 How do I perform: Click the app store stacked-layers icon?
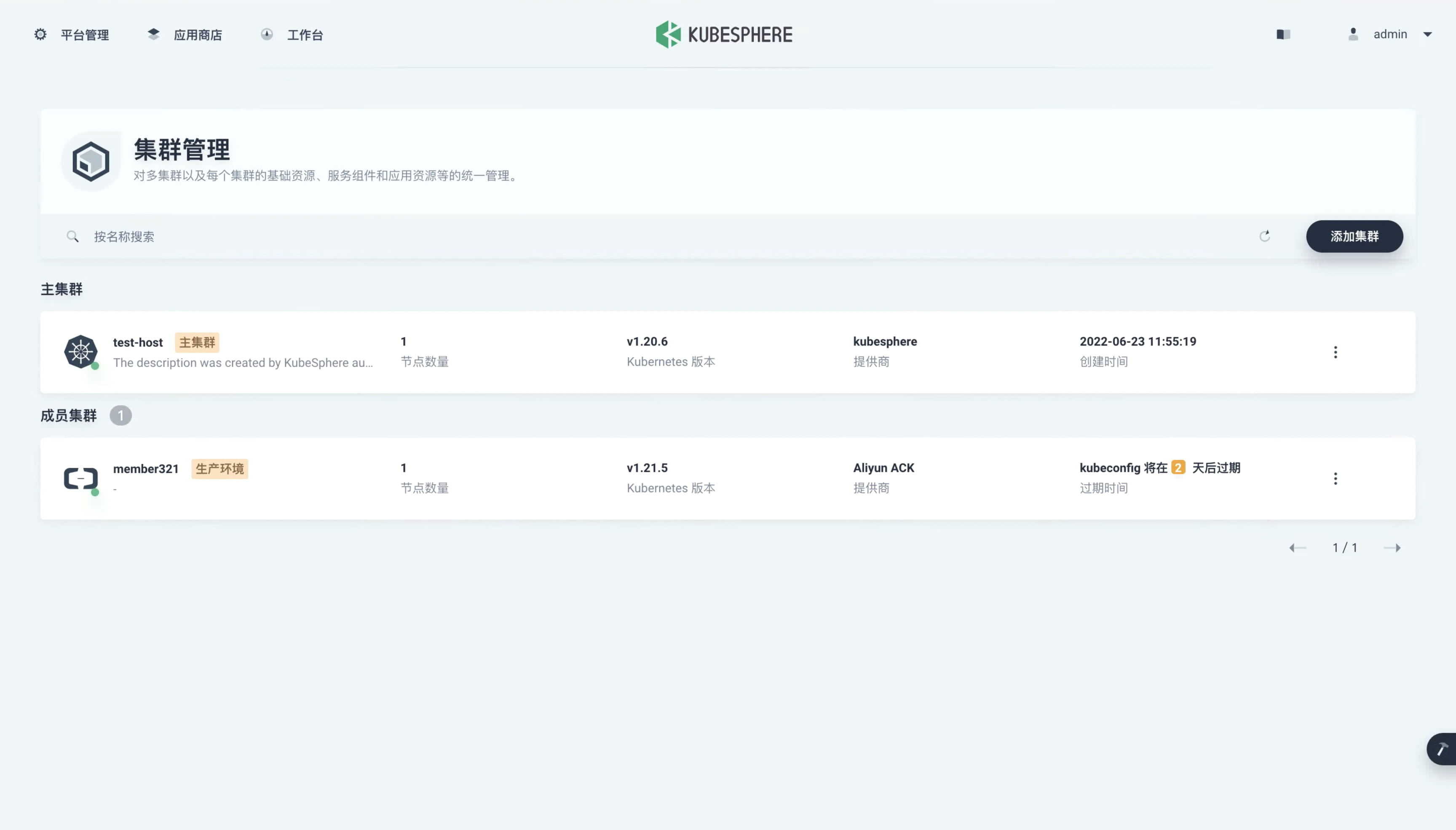[x=153, y=34]
